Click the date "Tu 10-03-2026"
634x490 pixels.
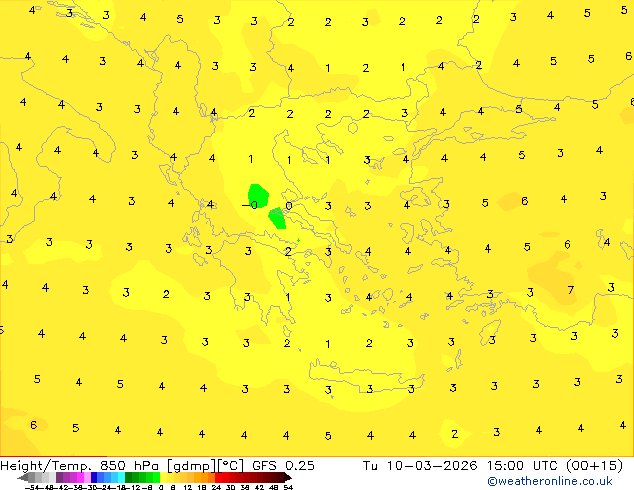point(420,466)
